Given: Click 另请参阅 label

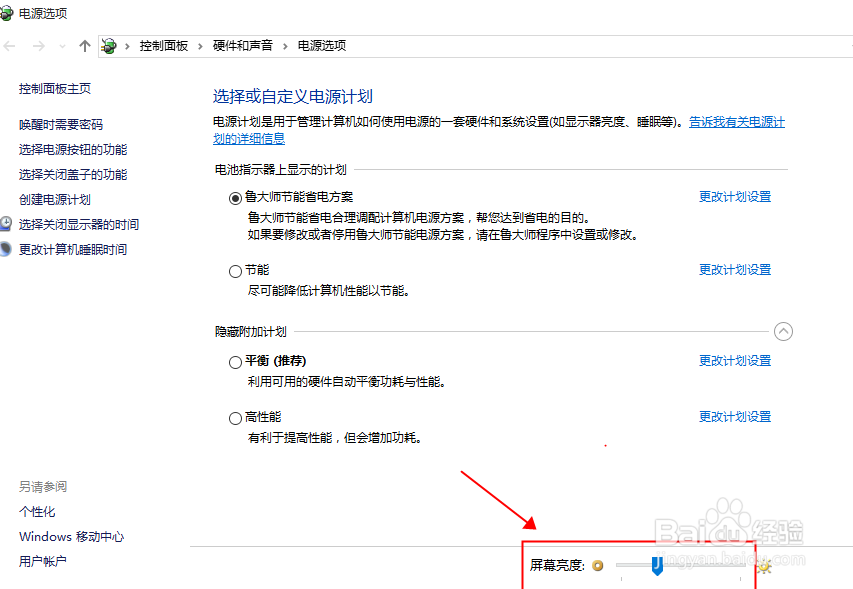Looking at the screenshot, I should tap(43, 487).
